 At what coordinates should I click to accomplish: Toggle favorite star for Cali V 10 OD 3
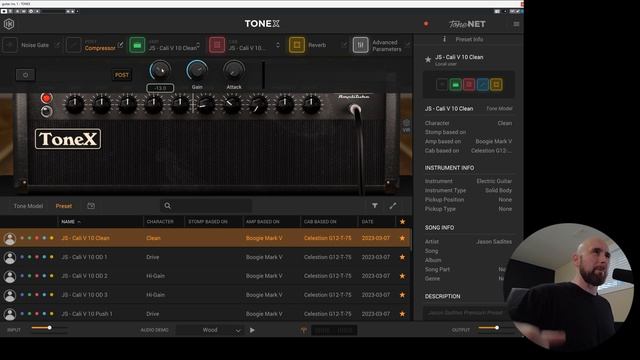402,295
